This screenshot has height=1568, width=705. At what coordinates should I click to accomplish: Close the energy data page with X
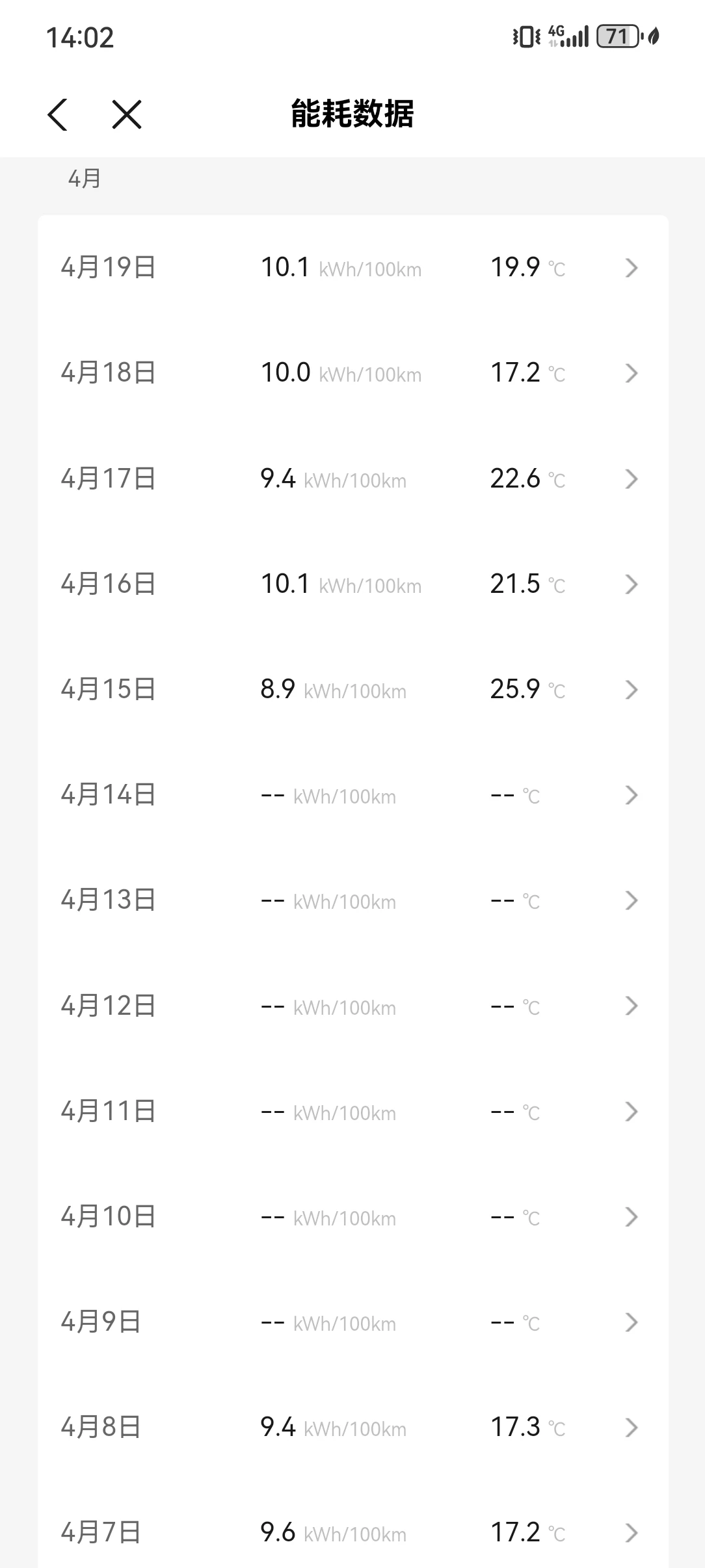127,115
